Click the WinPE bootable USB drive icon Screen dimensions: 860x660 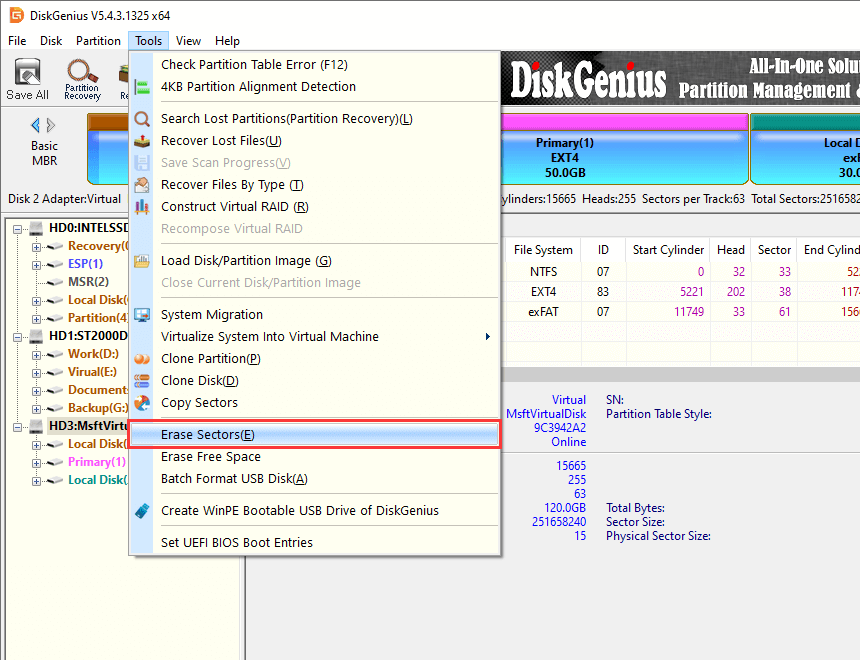[x=142, y=511]
